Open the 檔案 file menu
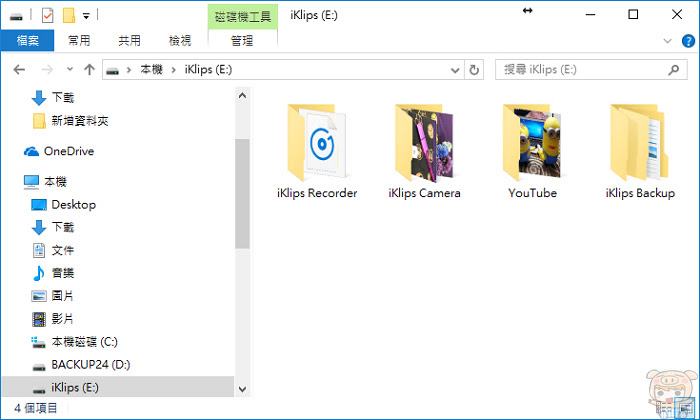Viewport: 700px width, 420px height. (x=28, y=41)
